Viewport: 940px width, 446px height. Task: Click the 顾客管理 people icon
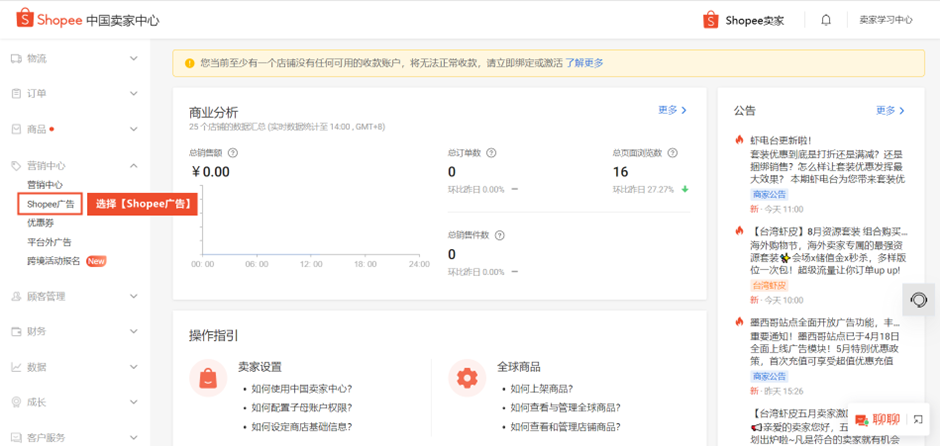coord(16,296)
